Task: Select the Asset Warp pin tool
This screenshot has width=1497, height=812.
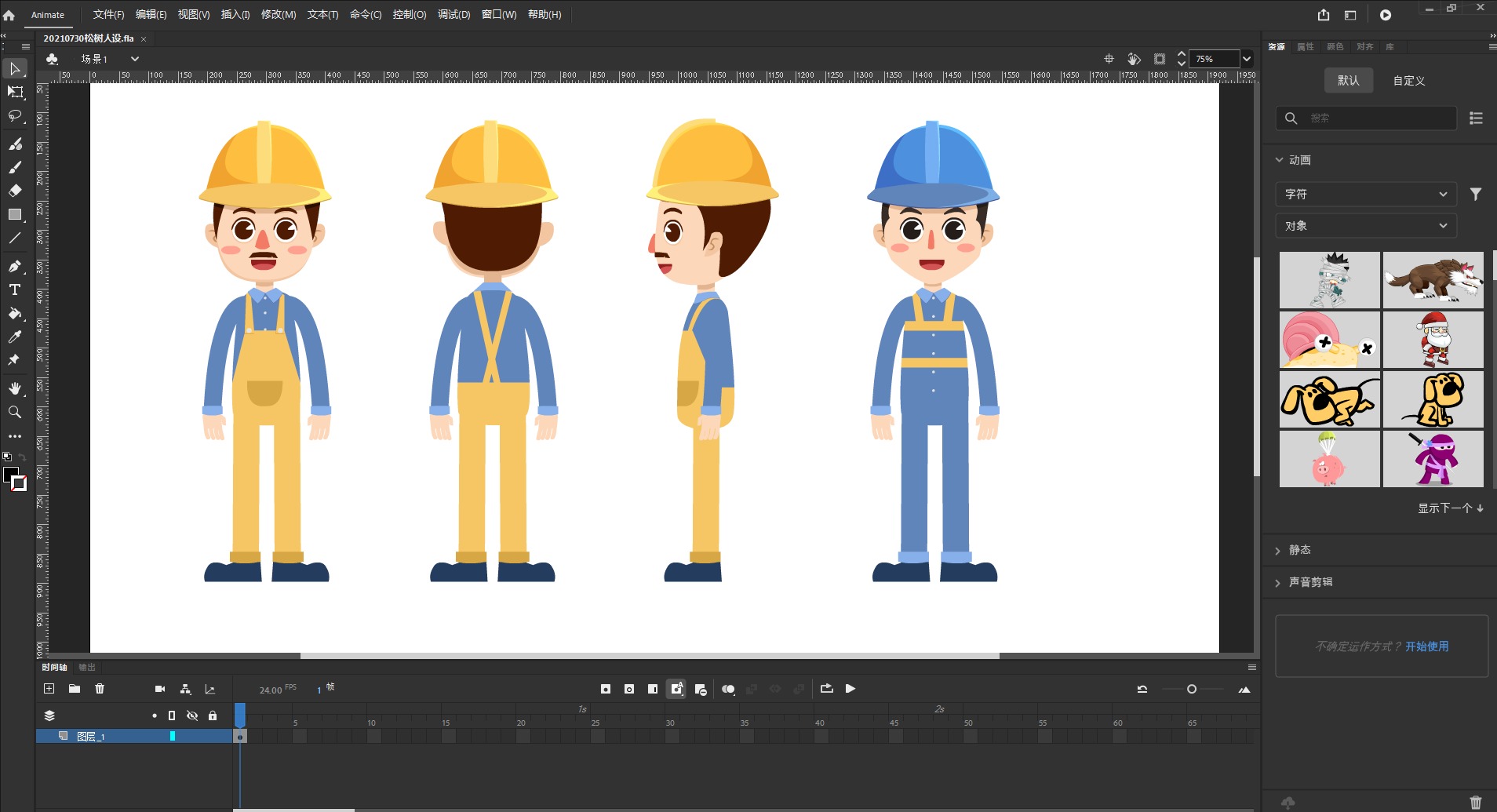Action: pos(13,360)
